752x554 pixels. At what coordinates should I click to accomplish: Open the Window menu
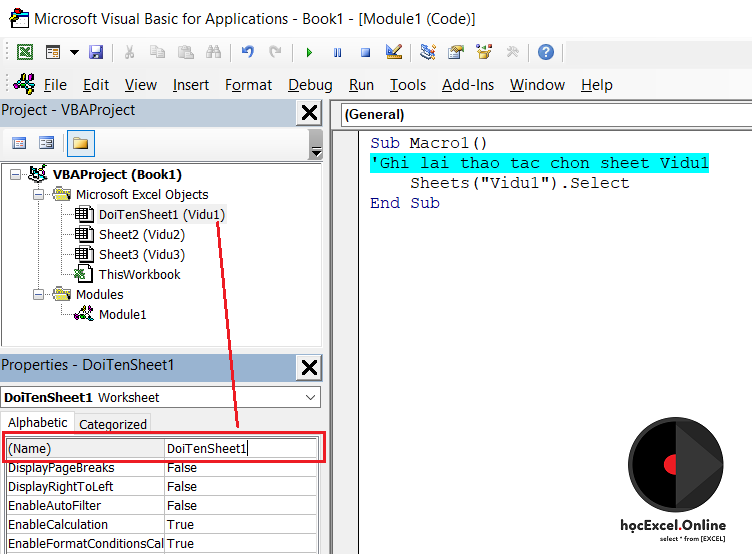point(537,85)
